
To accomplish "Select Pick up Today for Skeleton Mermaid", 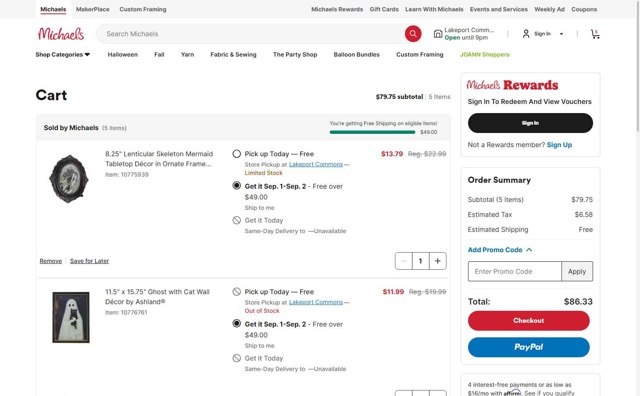I will 236,154.
